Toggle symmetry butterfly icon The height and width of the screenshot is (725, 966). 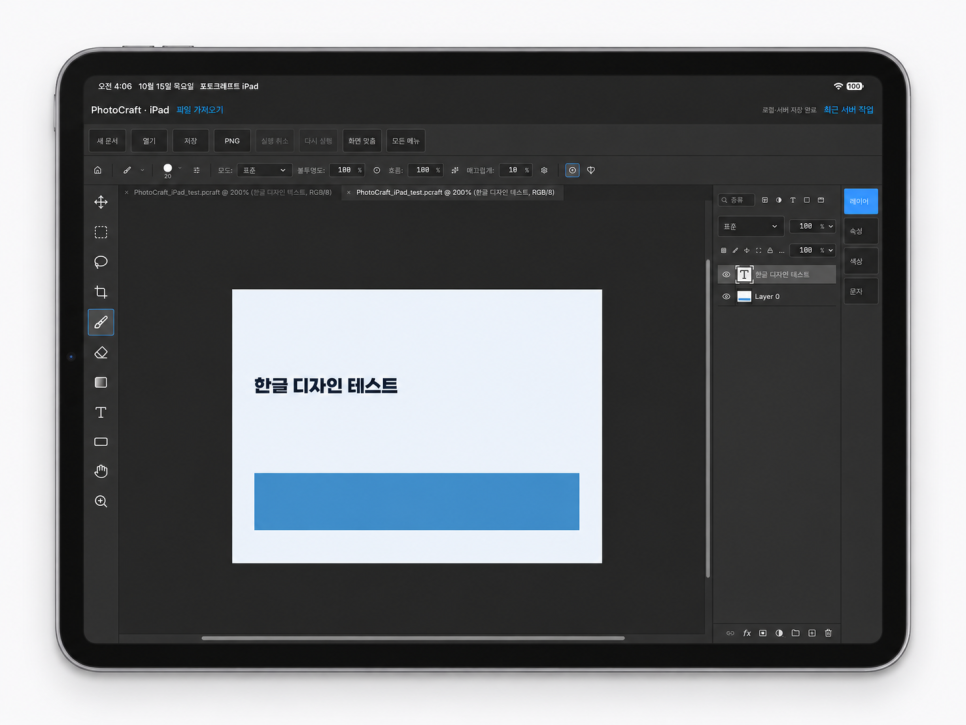591,170
